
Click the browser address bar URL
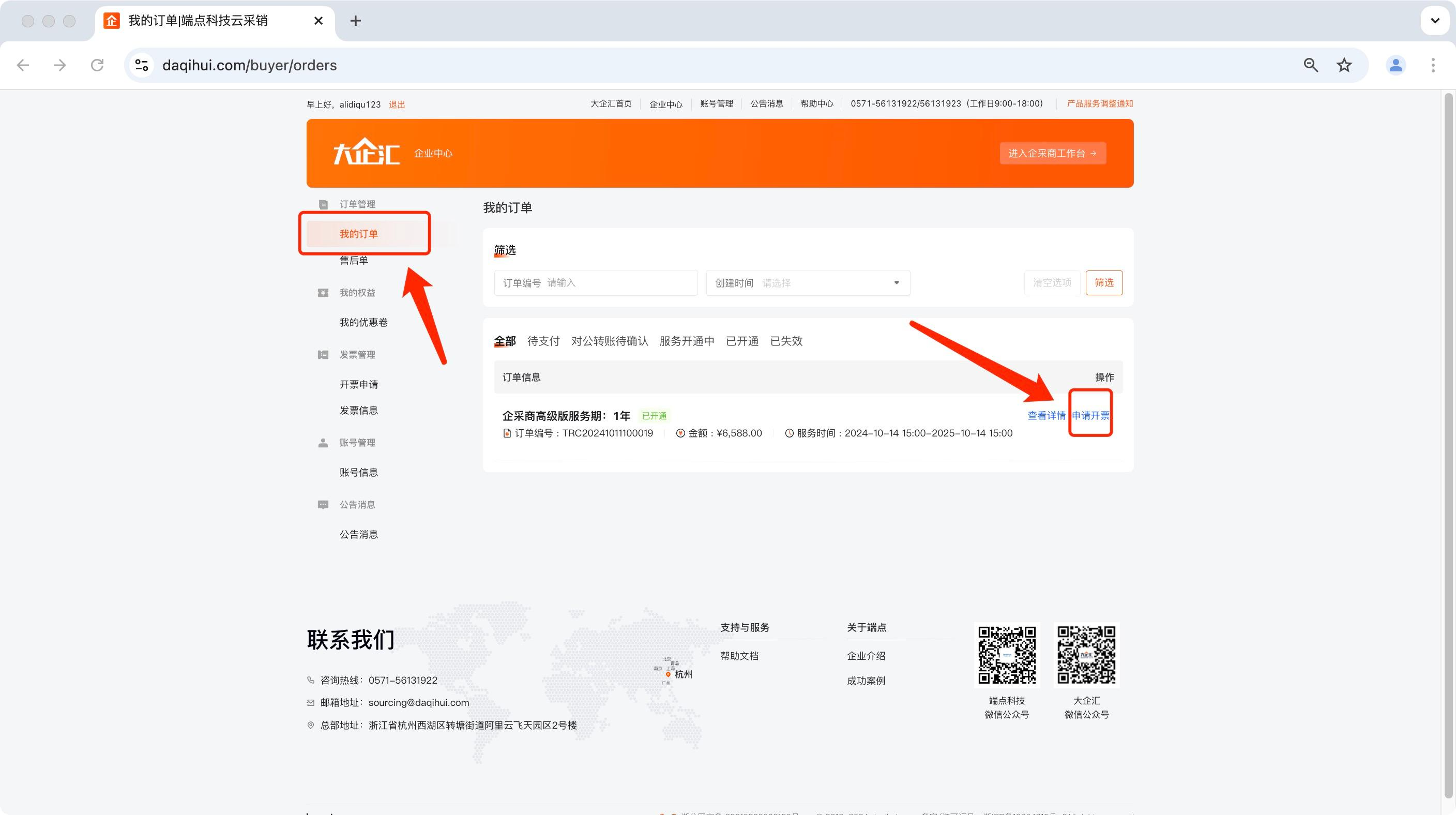pyautogui.click(x=249, y=66)
